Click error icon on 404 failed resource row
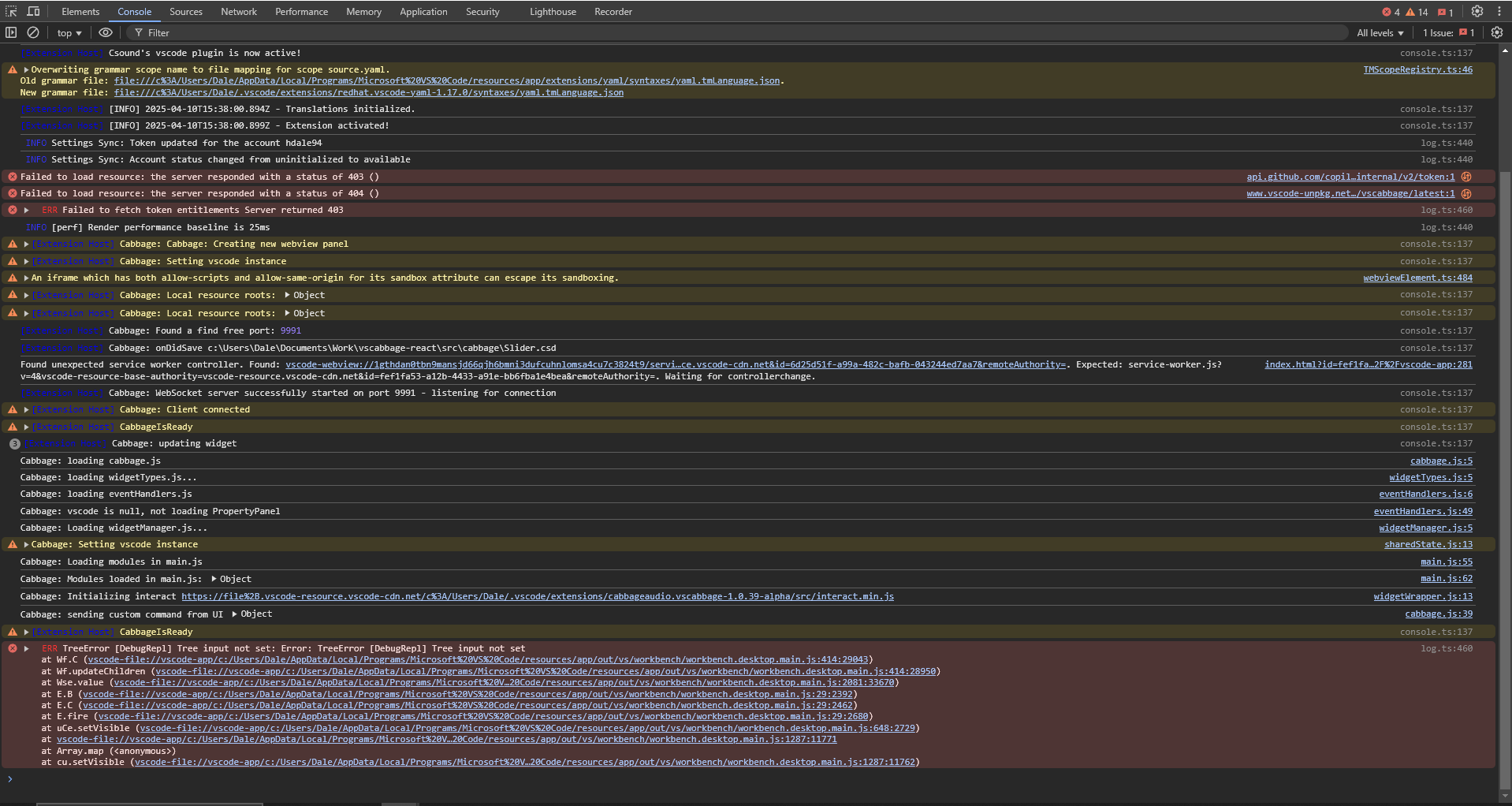Screen dimensions: 1512x806 coord(13,193)
